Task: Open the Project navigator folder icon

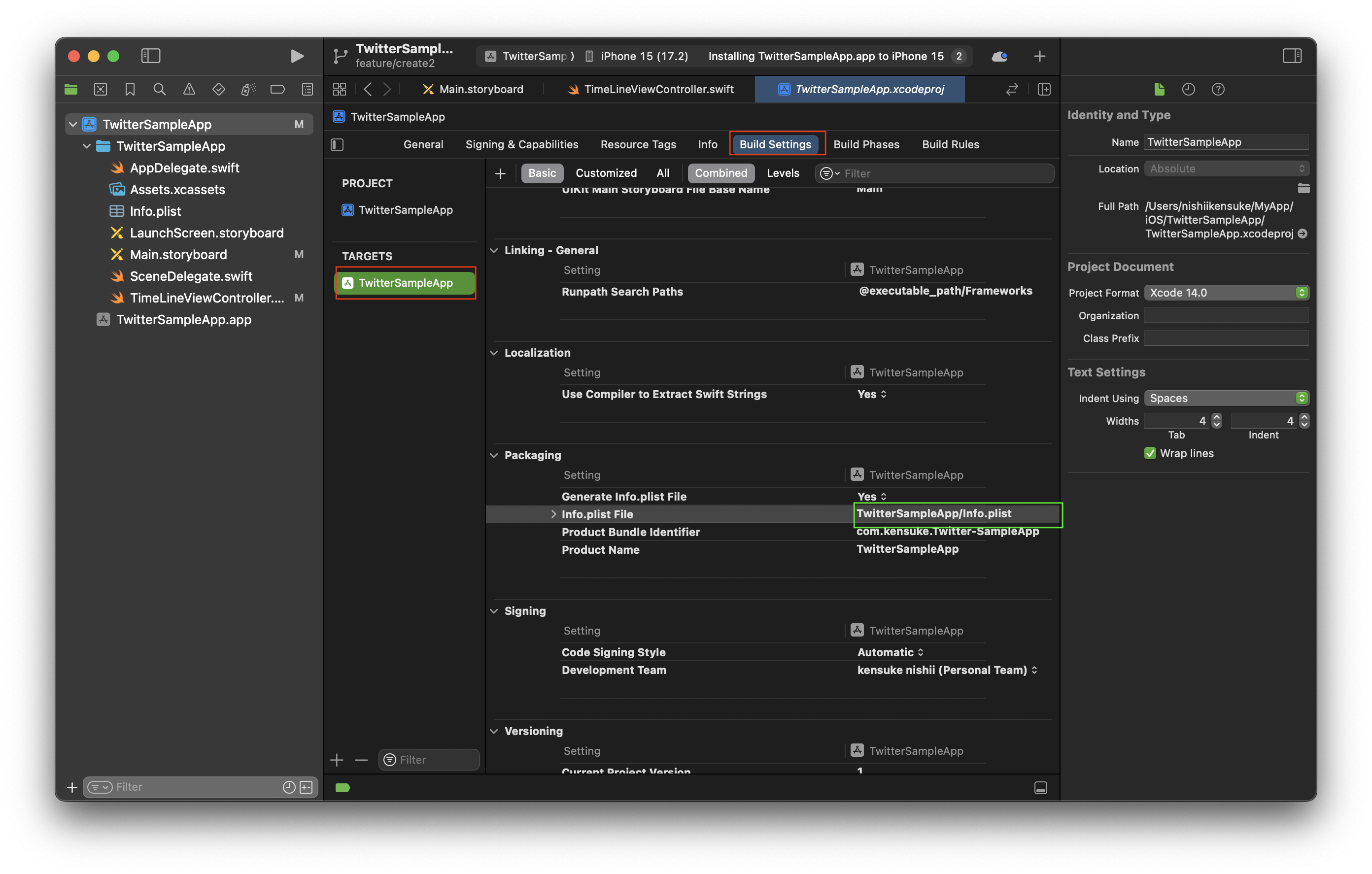Action: tap(71, 90)
